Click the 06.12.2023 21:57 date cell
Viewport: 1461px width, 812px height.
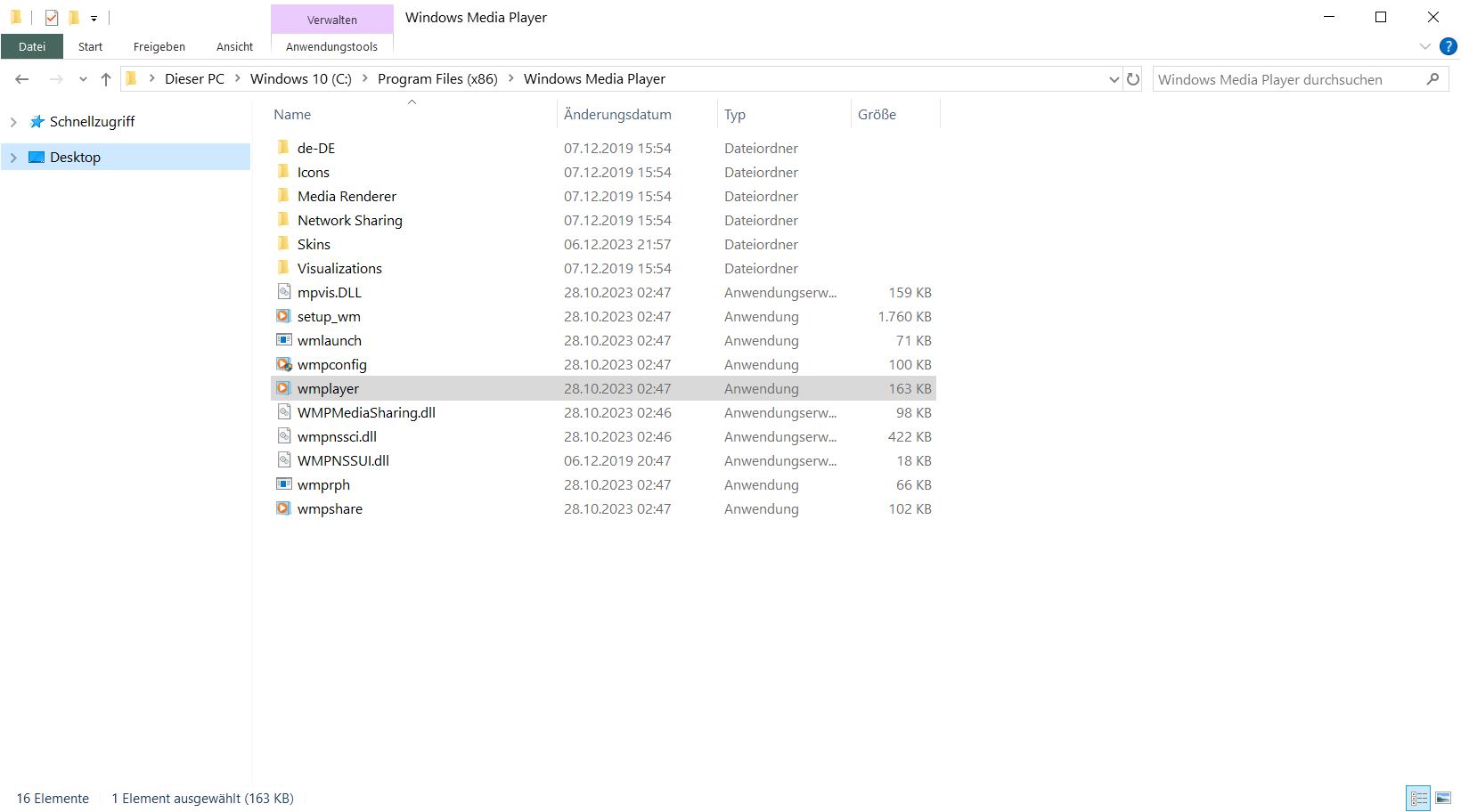pos(617,245)
